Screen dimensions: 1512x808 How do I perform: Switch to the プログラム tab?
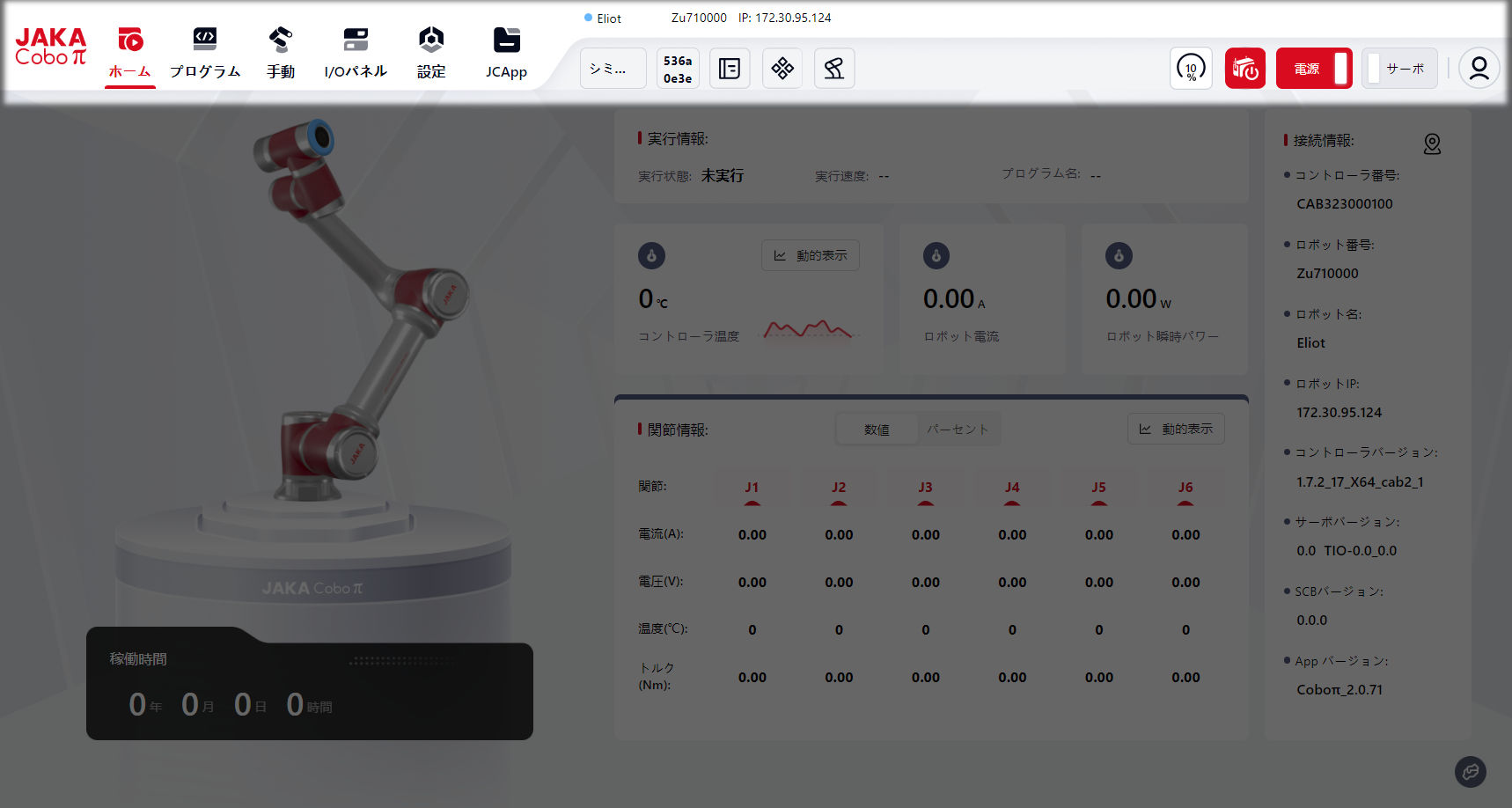click(204, 53)
